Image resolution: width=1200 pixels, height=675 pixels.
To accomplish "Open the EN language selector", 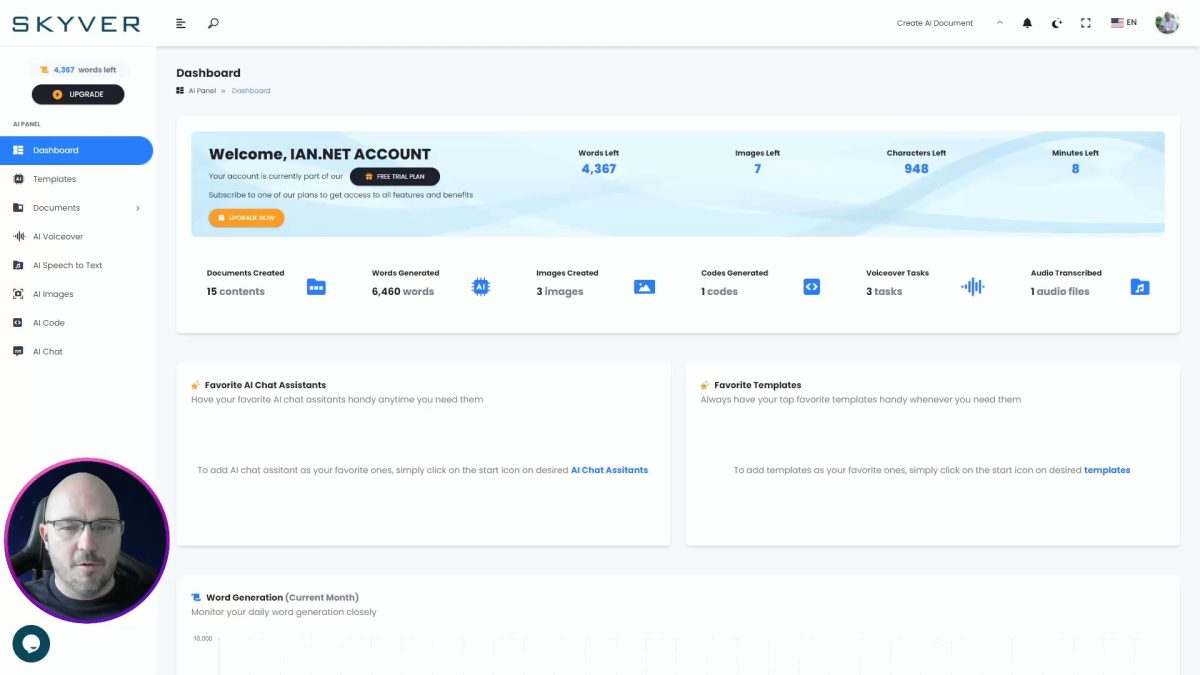I will pyautogui.click(x=1124, y=22).
